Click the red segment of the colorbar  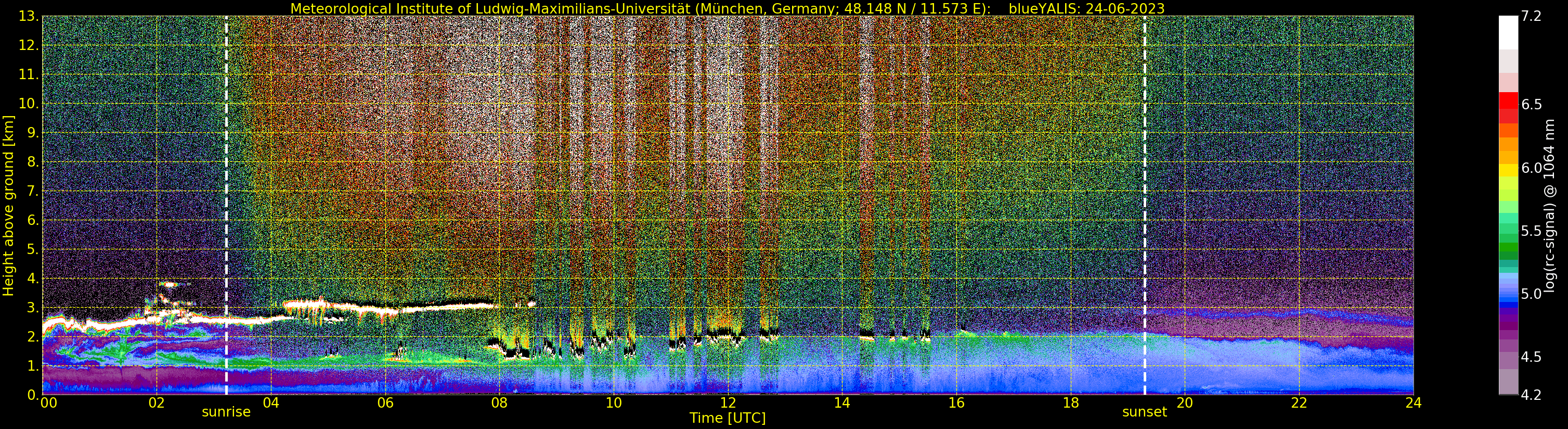pyautogui.click(x=1508, y=100)
